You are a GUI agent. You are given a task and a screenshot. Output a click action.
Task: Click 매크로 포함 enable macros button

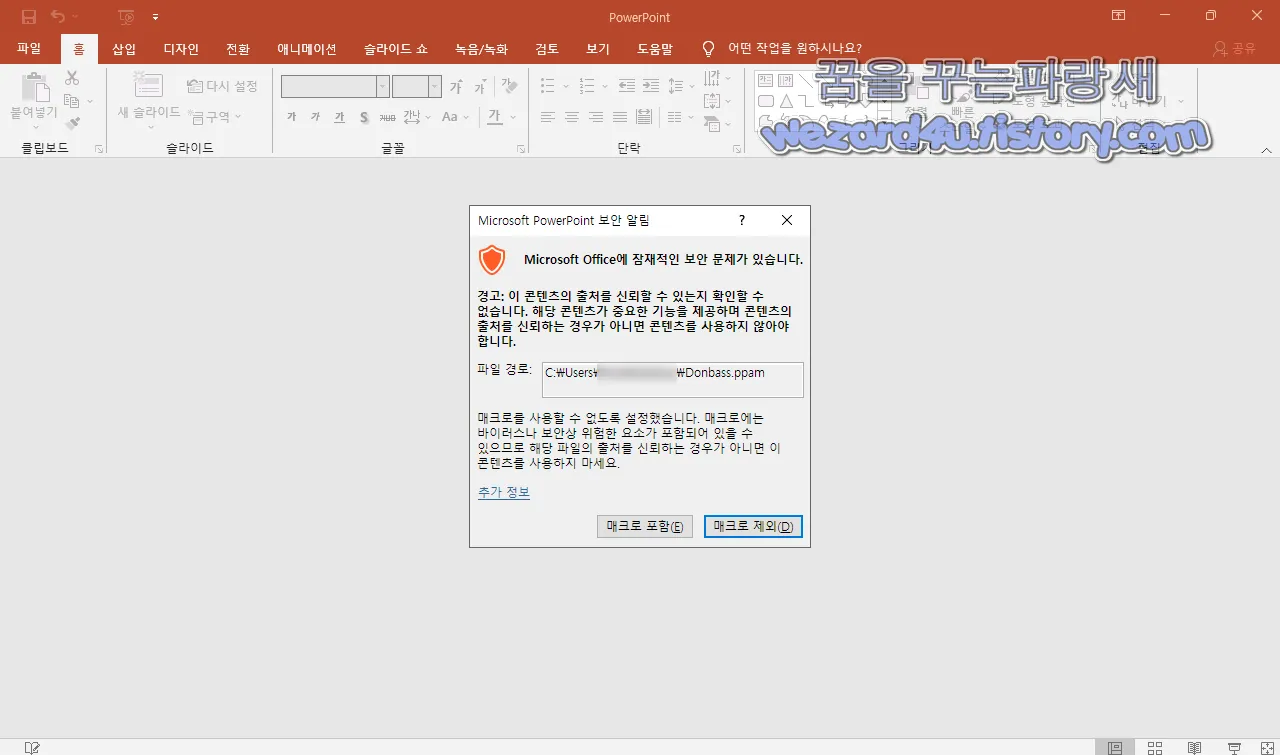point(645,526)
